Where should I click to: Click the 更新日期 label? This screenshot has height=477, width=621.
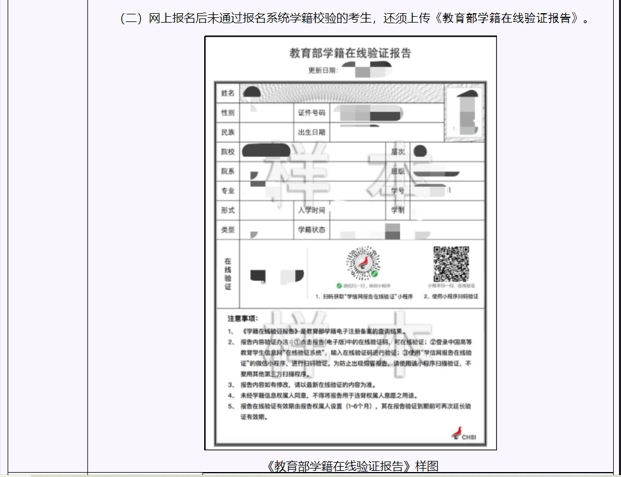coord(323,71)
